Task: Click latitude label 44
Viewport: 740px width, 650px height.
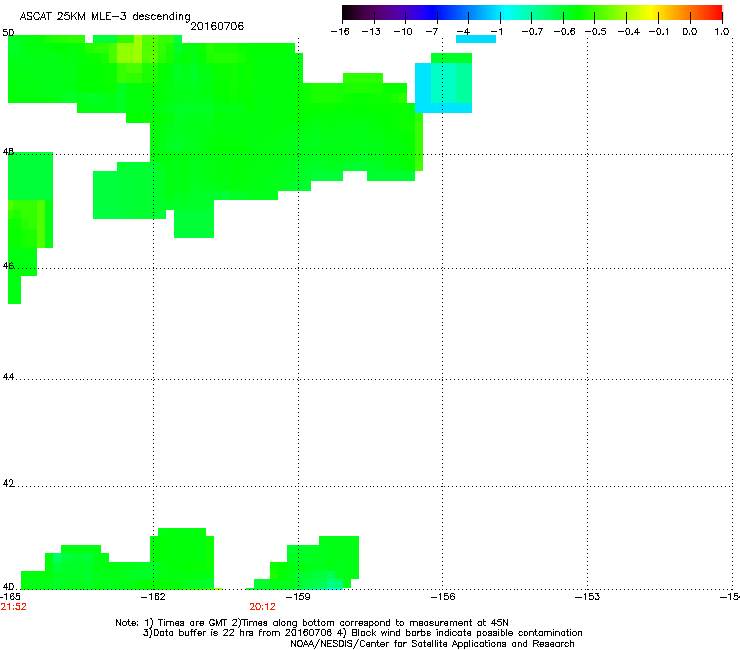Action: pos(8,377)
